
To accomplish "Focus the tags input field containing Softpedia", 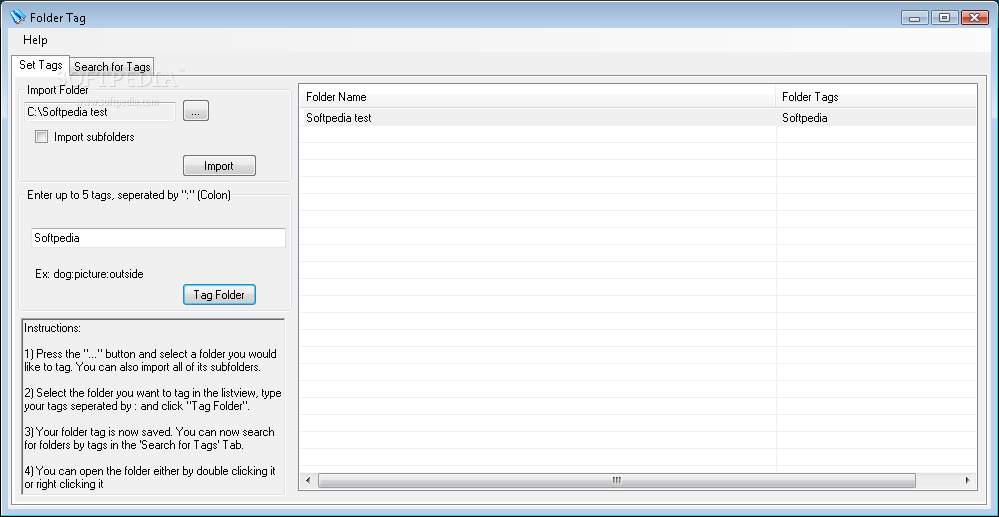I will (x=158, y=238).
